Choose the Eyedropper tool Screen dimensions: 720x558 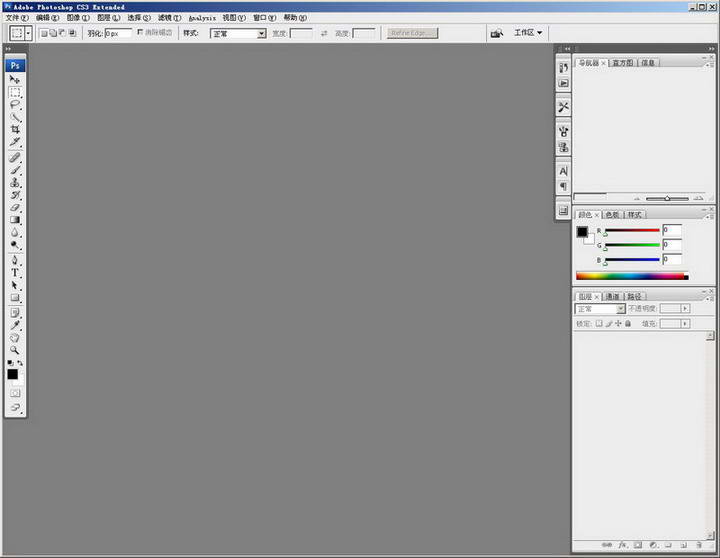tap(15, 325)
